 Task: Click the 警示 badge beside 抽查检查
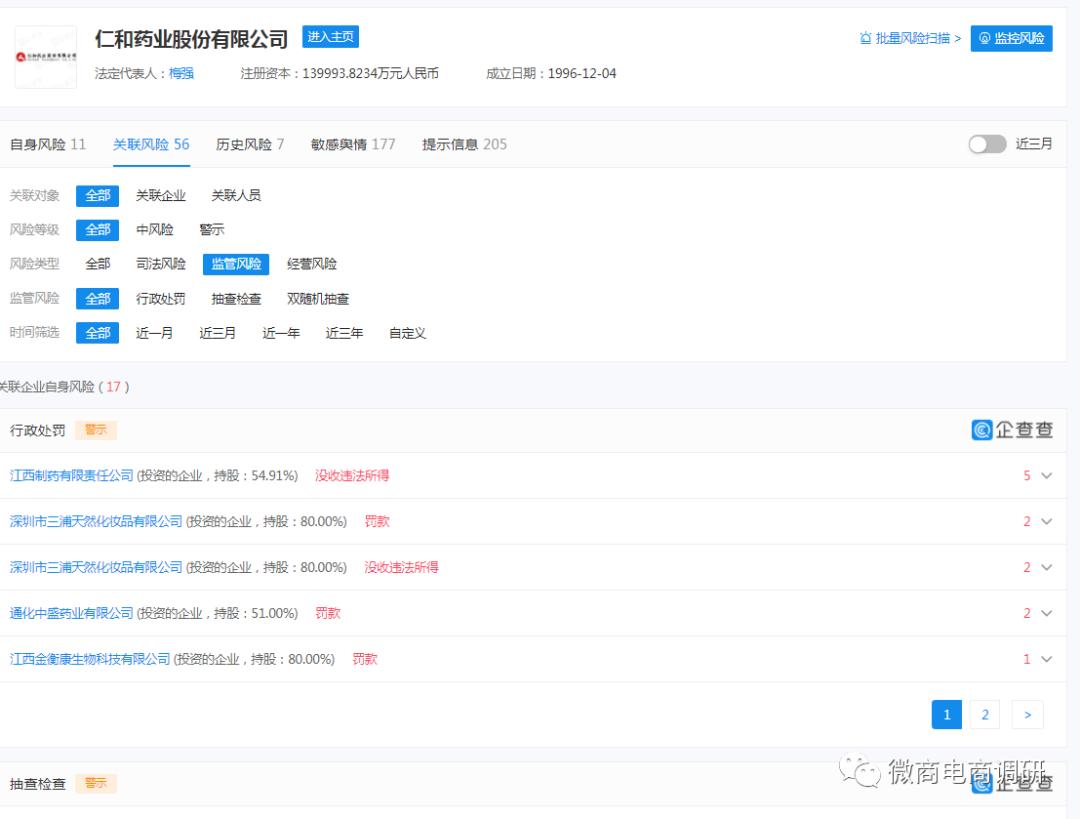pyautogui.click(x=96, y=784)
